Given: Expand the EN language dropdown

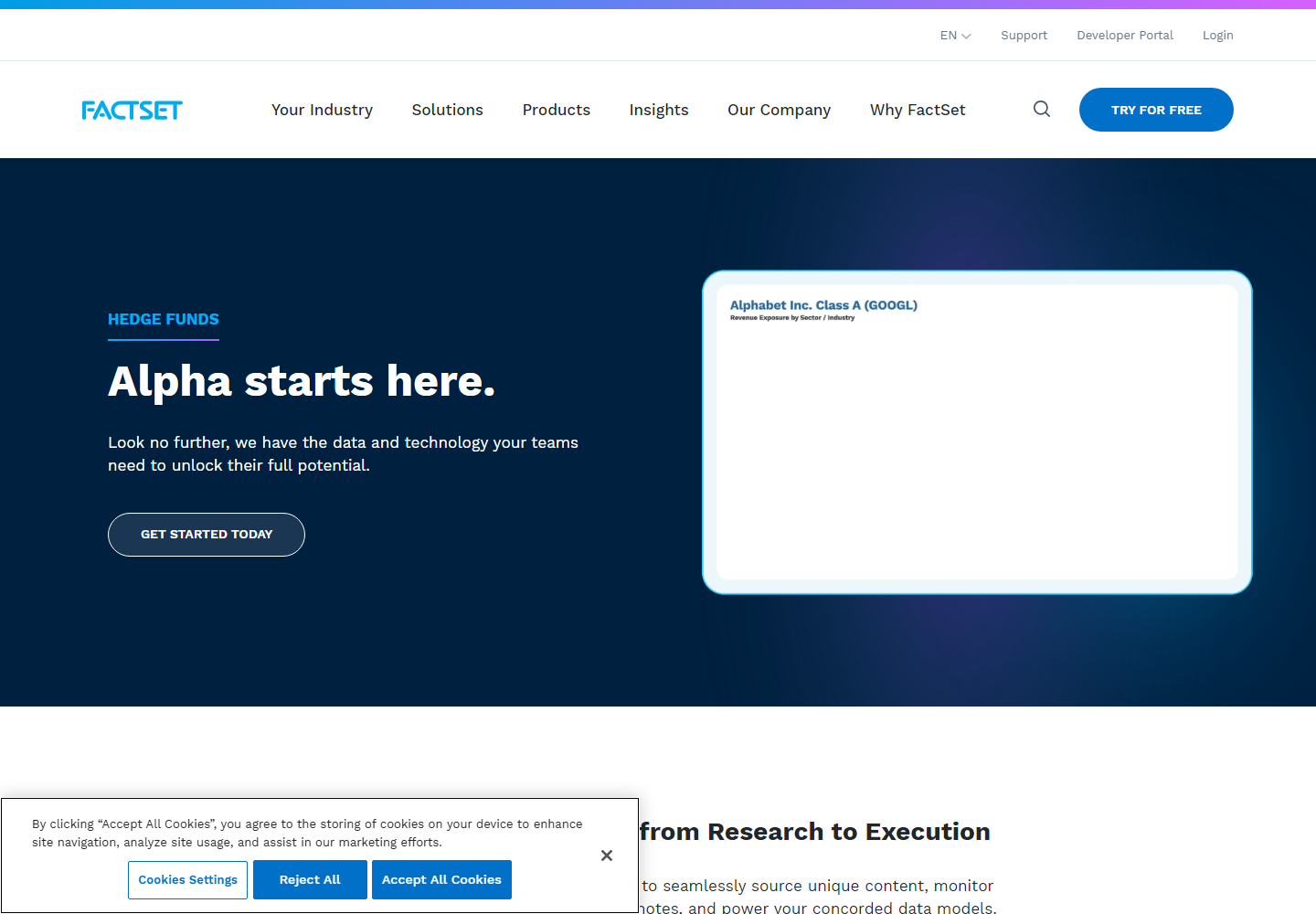Looking at the screenshot, I should (955, 36).
